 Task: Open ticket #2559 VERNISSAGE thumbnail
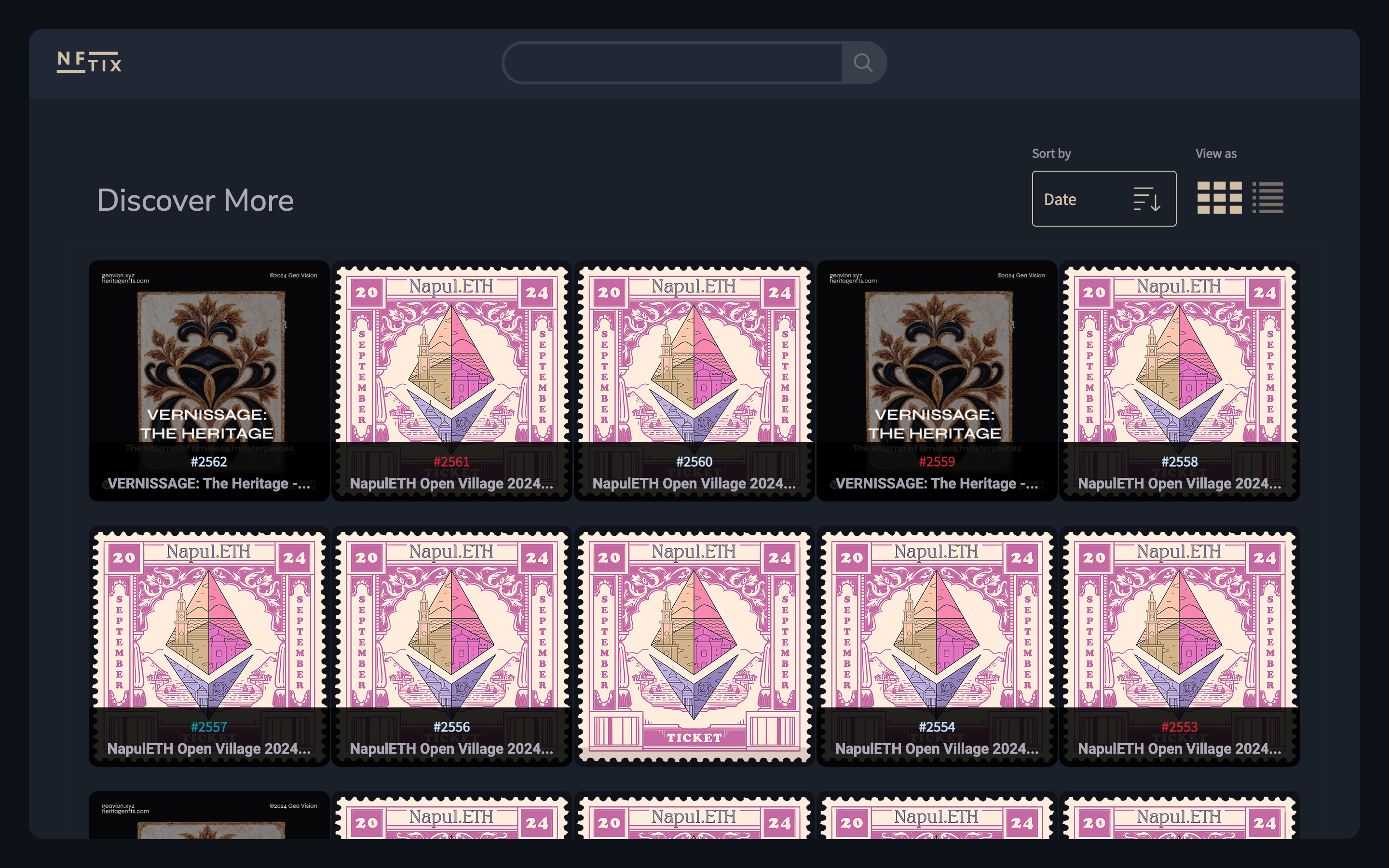937,356
